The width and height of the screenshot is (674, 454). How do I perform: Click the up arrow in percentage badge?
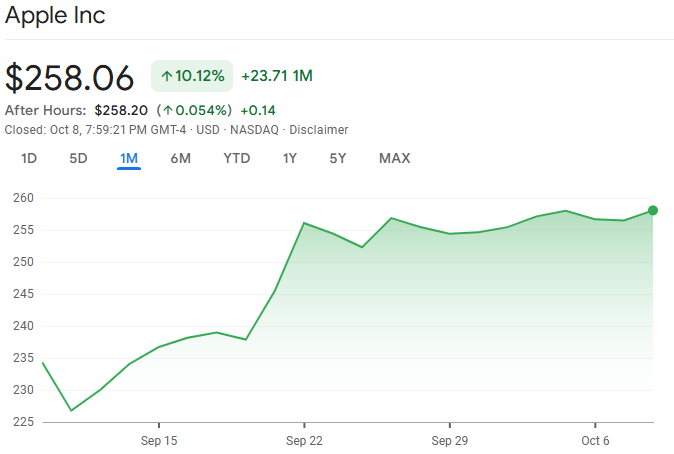166,76
